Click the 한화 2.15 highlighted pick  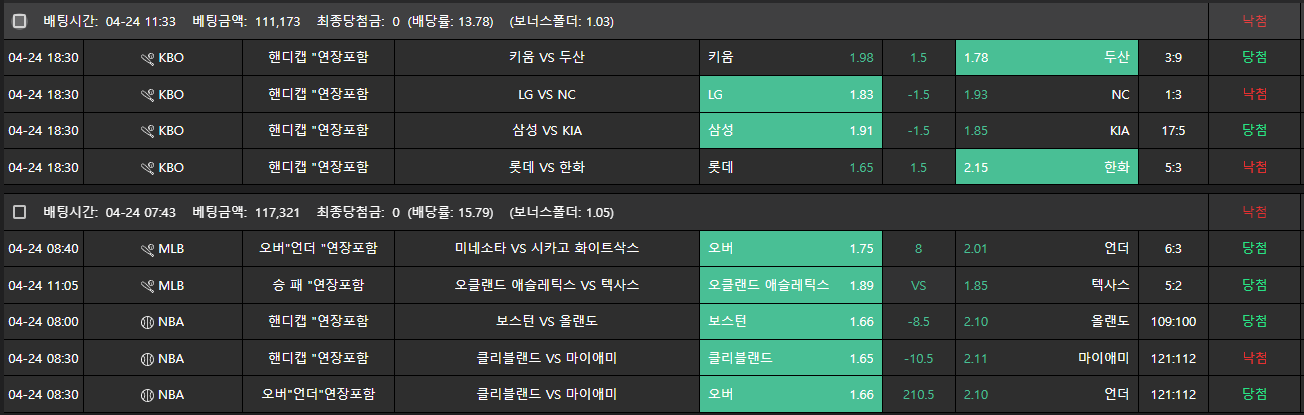click(x=1046, y=167)
